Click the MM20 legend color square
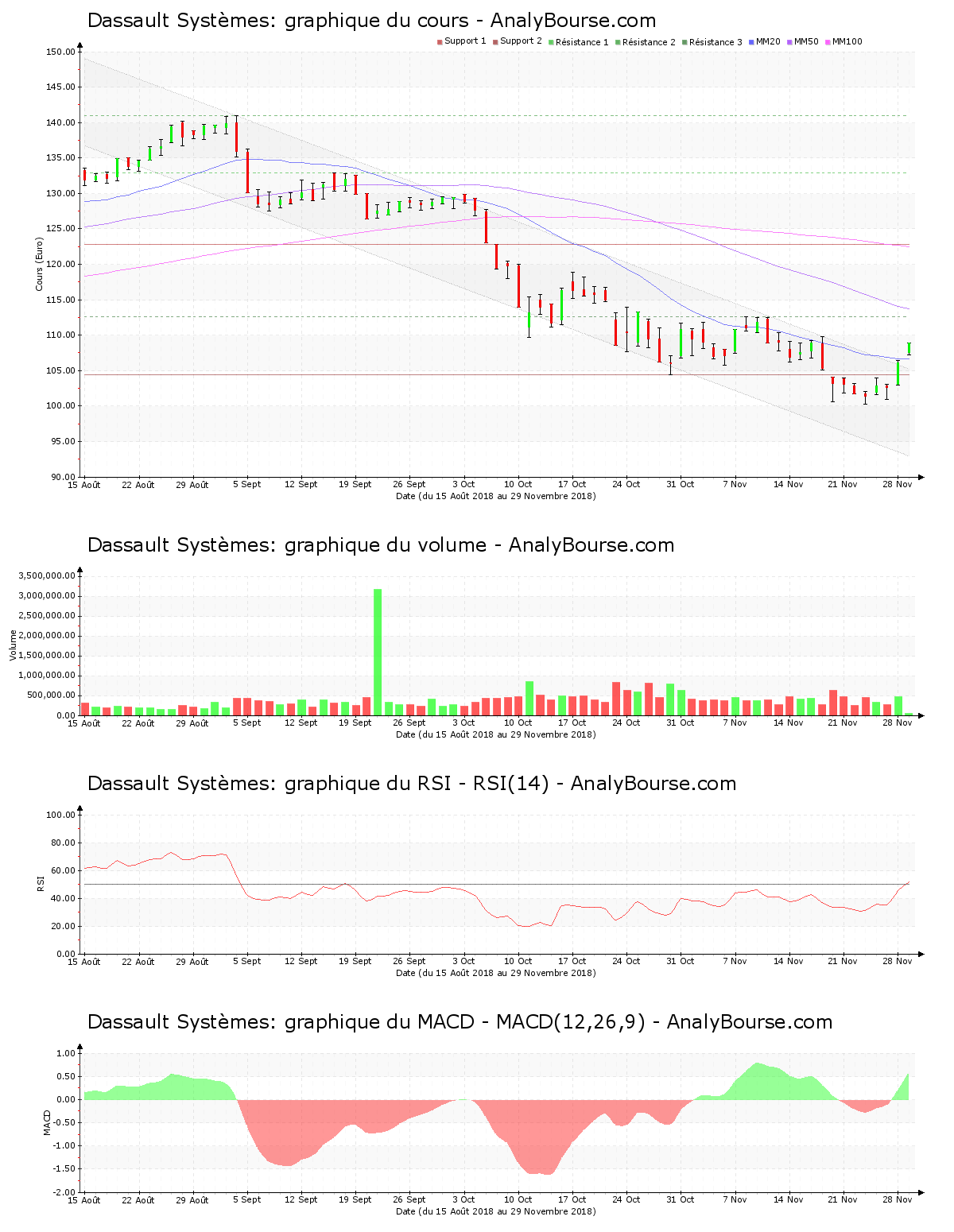Screen dimensions: 954x1232 [751, 42]
